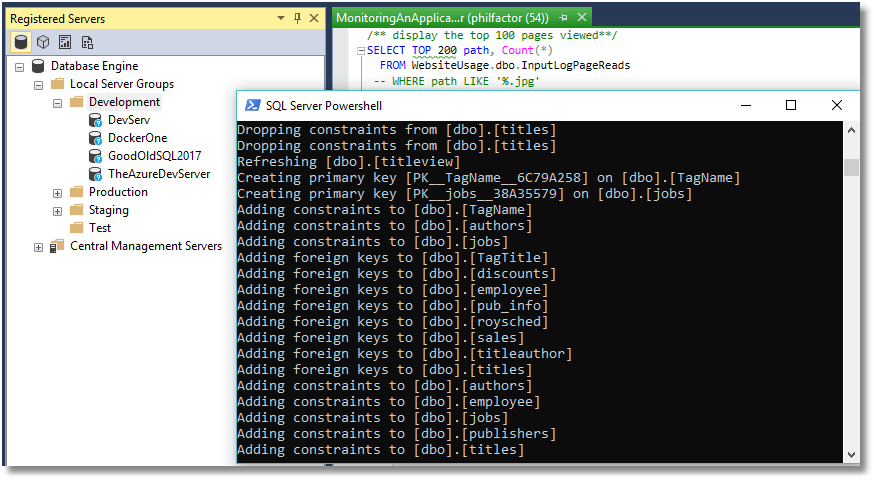Select the Integration Services toolbar icon

click(87, 42)
